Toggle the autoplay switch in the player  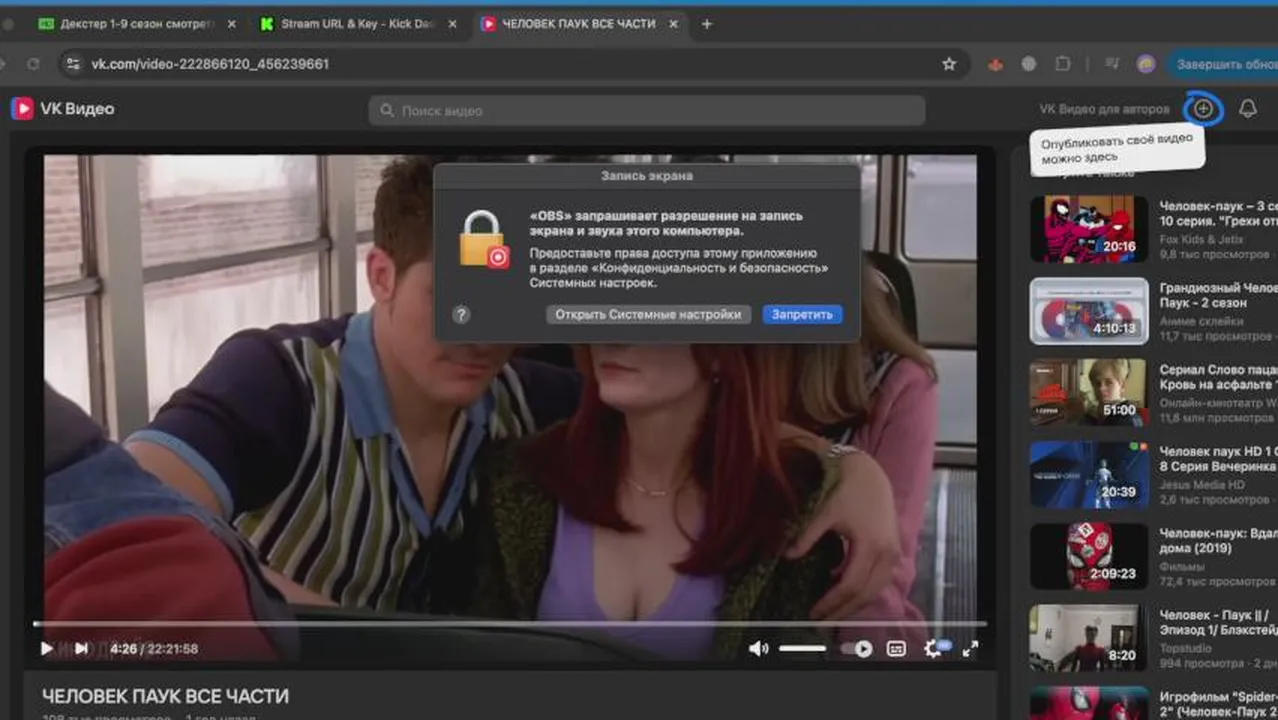(857, 648)
